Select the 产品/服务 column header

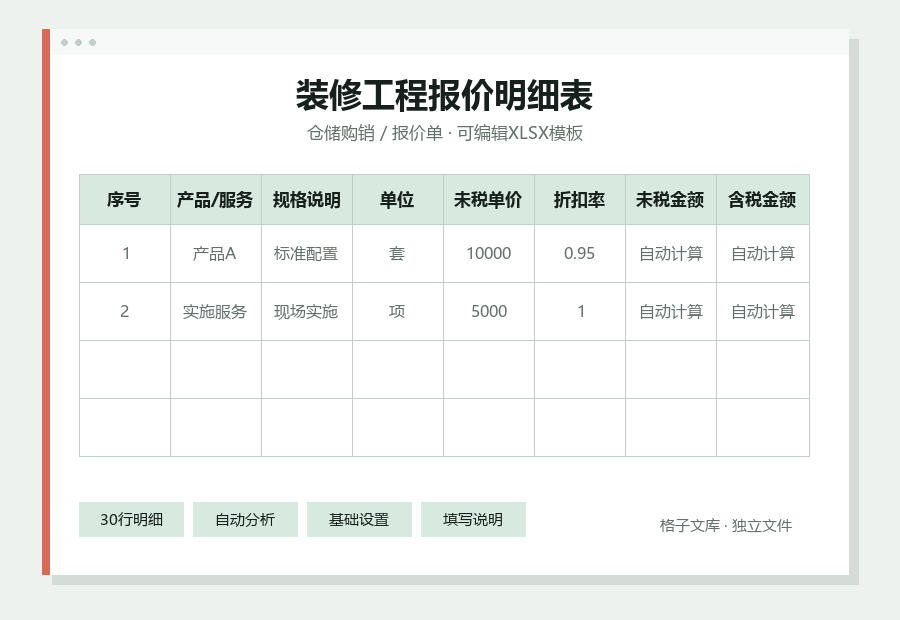pos(216,200)
